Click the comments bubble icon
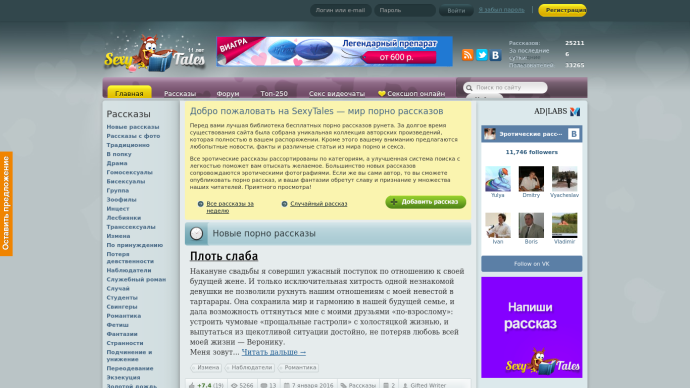The height and width of the screenshot is (388, 690). (x=264, y=385)
